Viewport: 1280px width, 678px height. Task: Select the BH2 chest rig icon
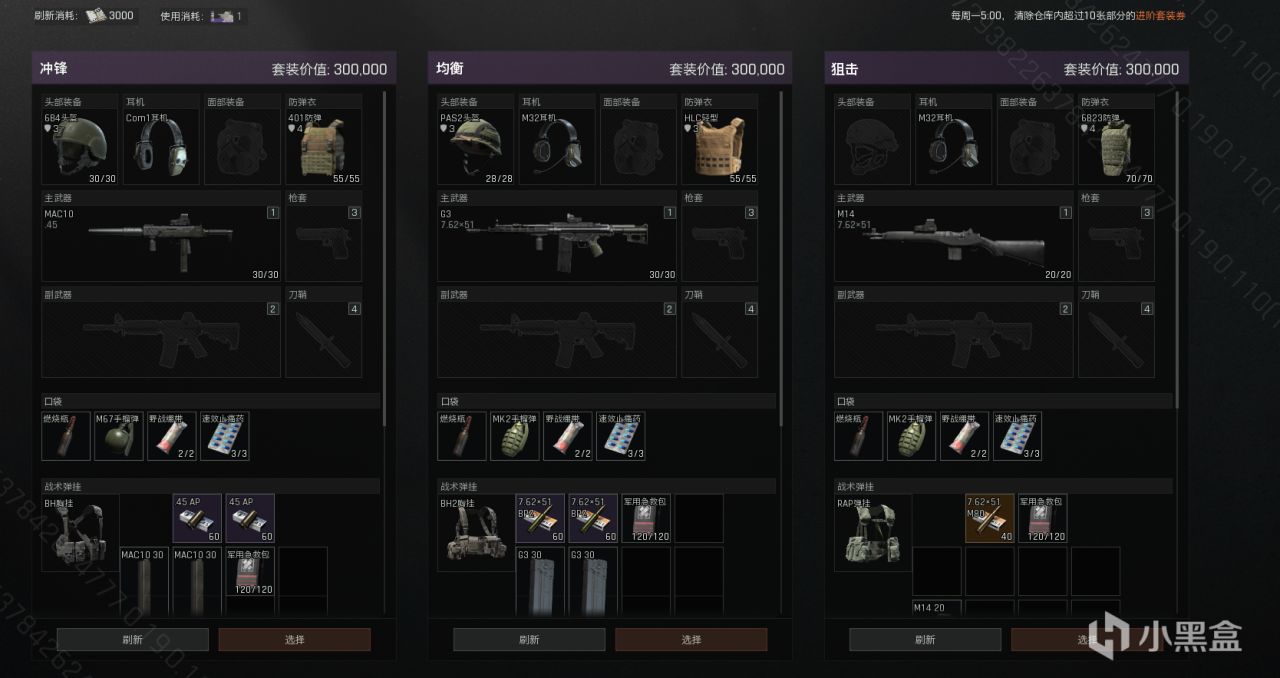(x=476, y=532)
